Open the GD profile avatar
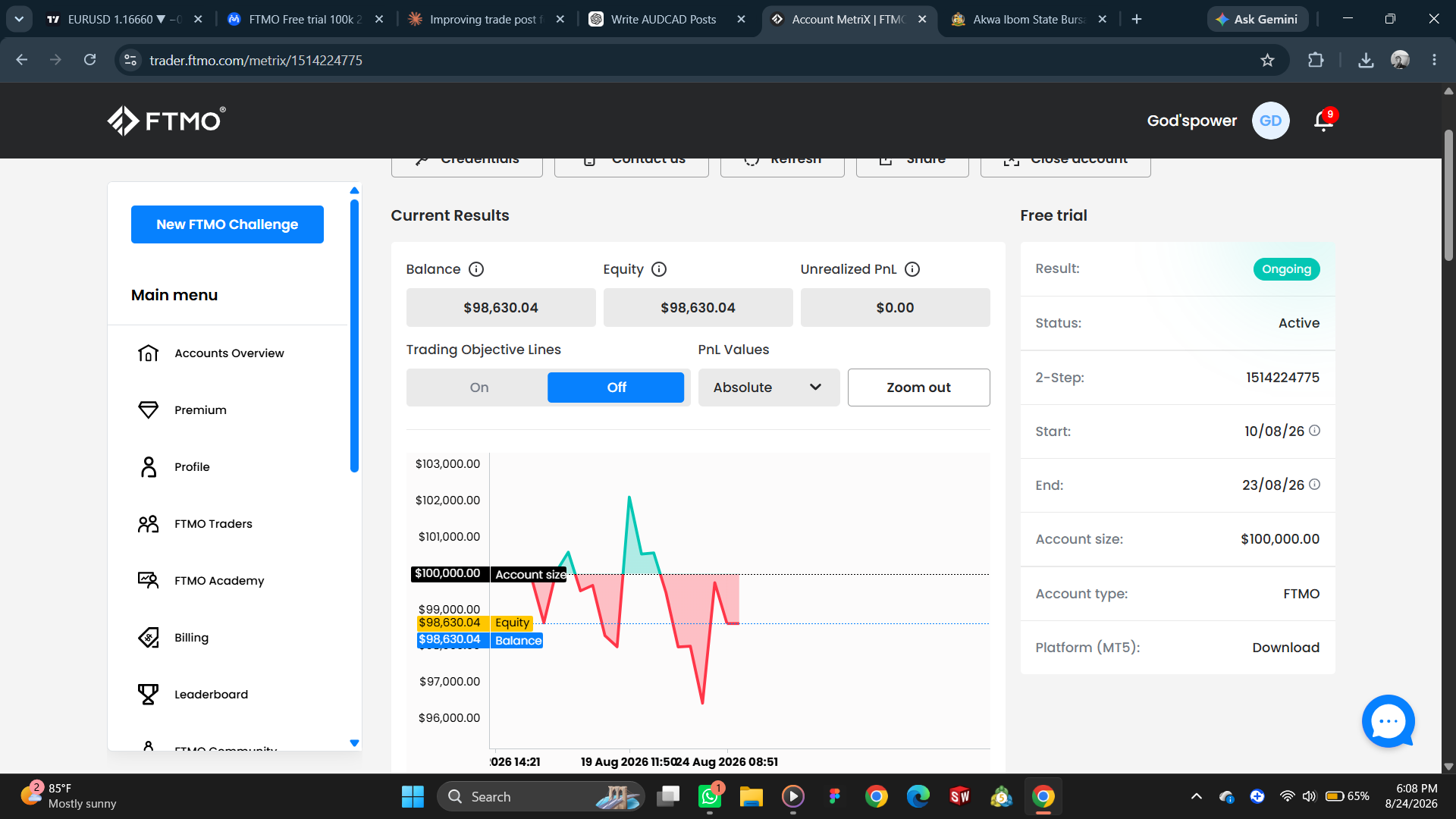The image size is (1456, 819). tap(1270, 121)
